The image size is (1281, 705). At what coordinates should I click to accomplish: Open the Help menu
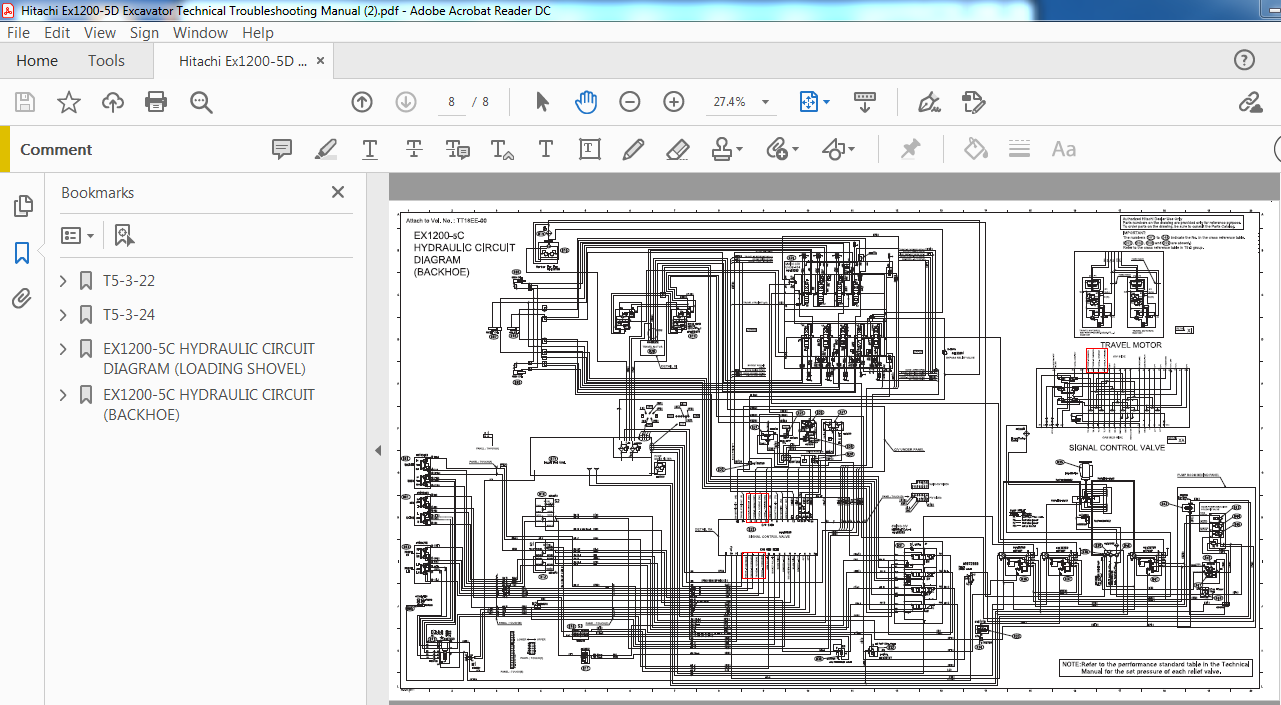coord(258,32)
